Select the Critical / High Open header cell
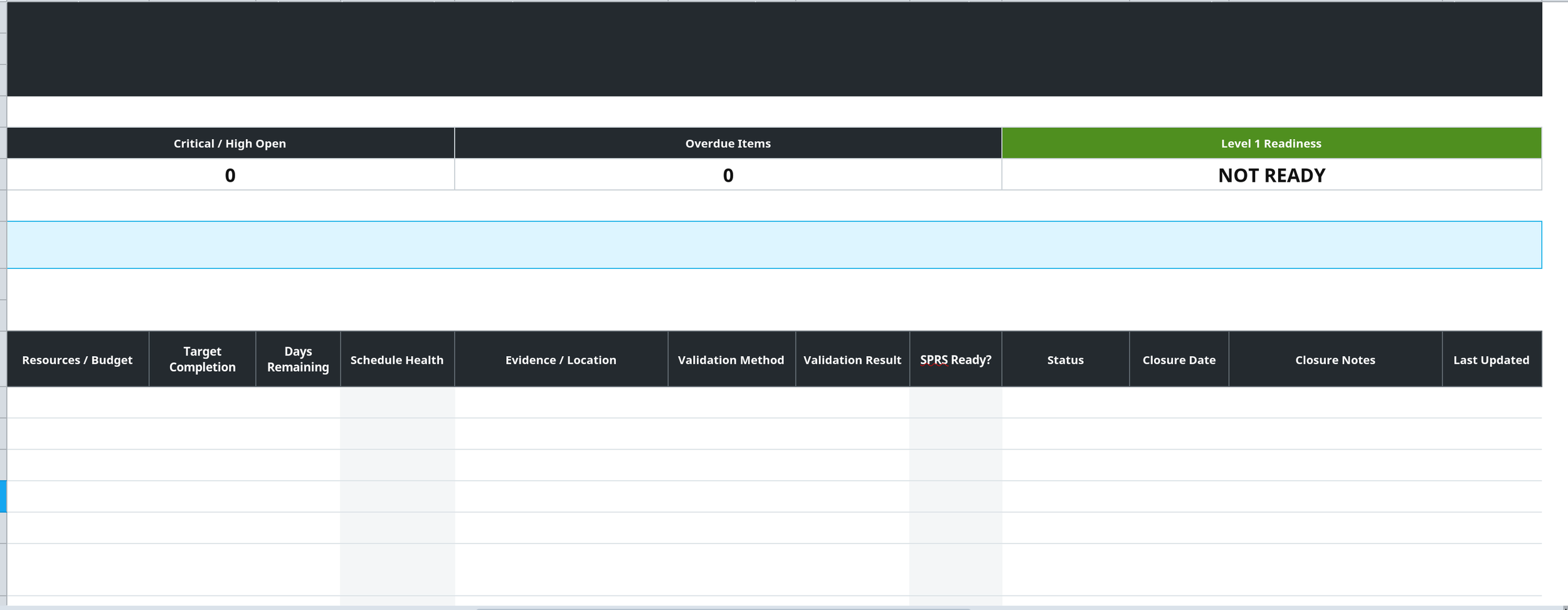Viewport: 1568px width, 610px height. 230,143
